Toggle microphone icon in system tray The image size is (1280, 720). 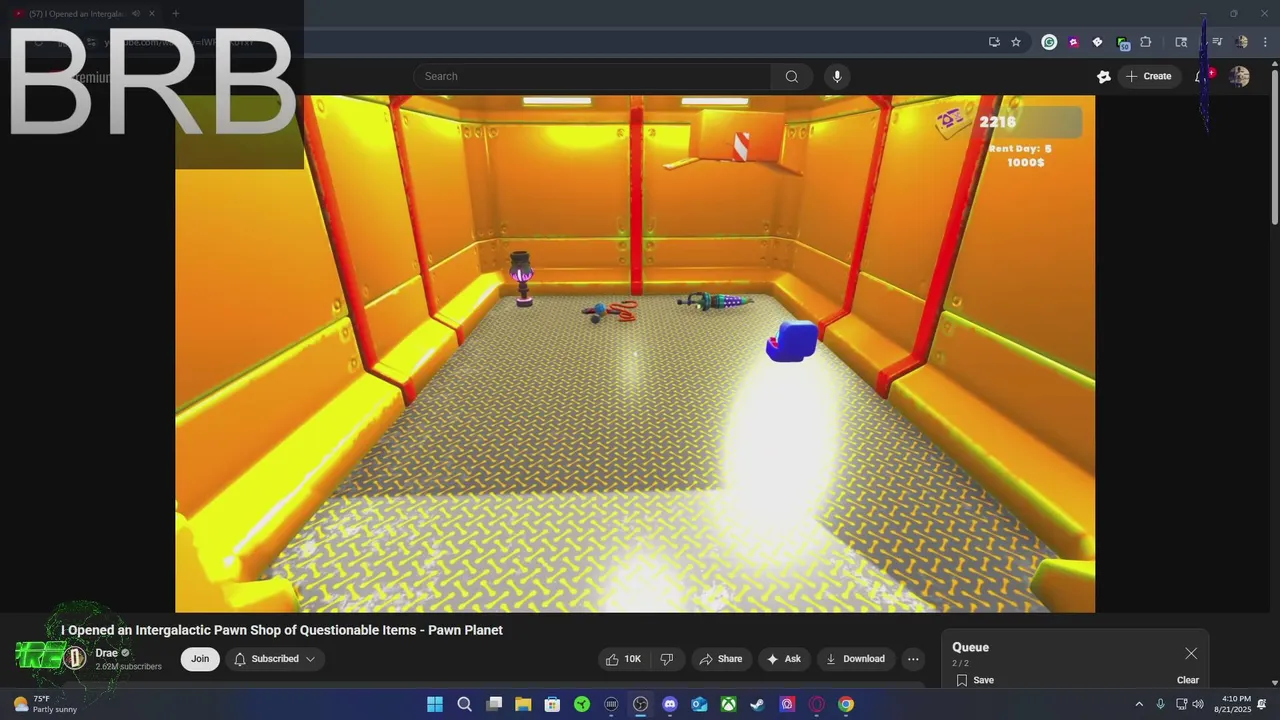pyautogui.click(x=1160, y=704)
